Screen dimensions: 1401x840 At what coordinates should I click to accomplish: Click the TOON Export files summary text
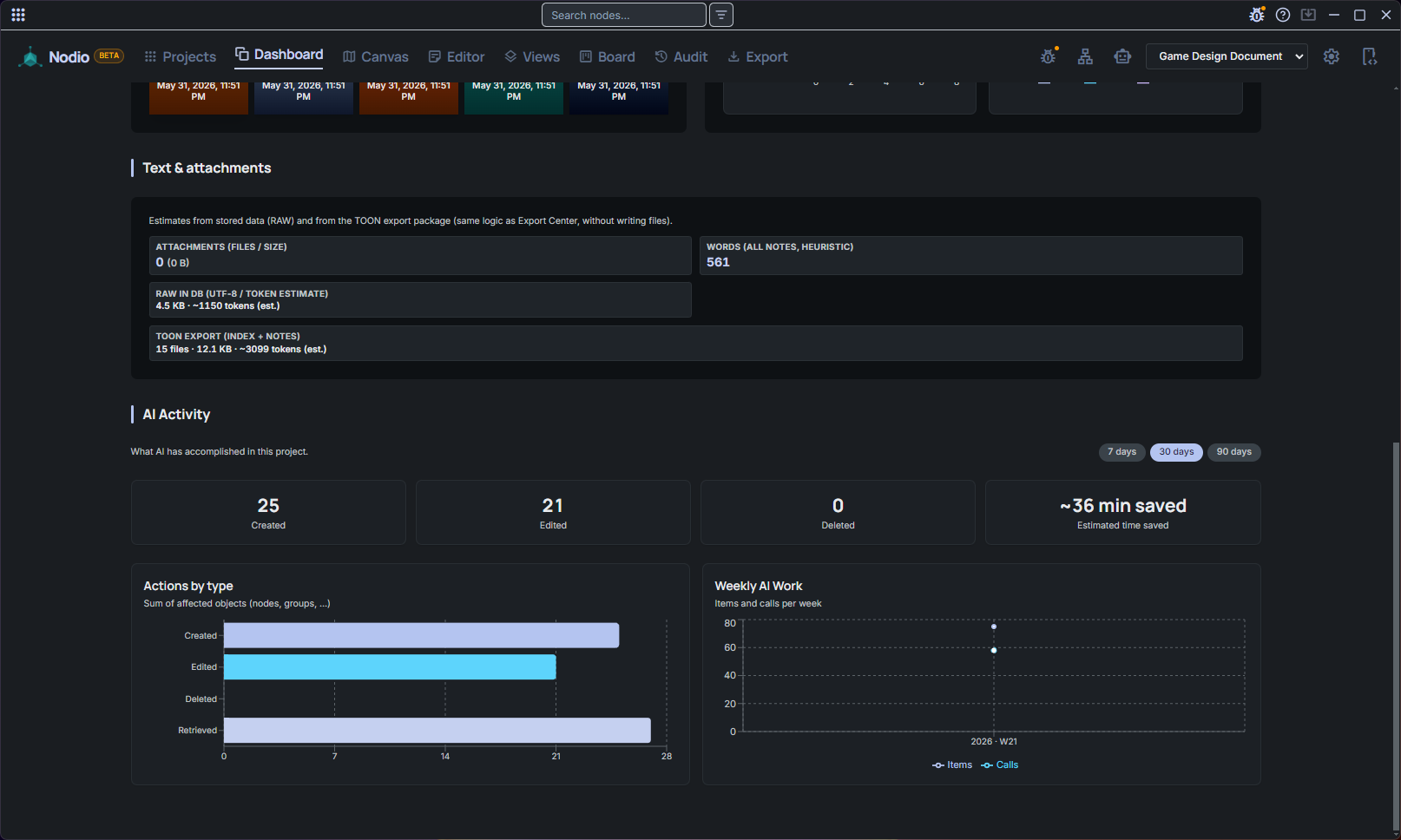click(241, 349)
